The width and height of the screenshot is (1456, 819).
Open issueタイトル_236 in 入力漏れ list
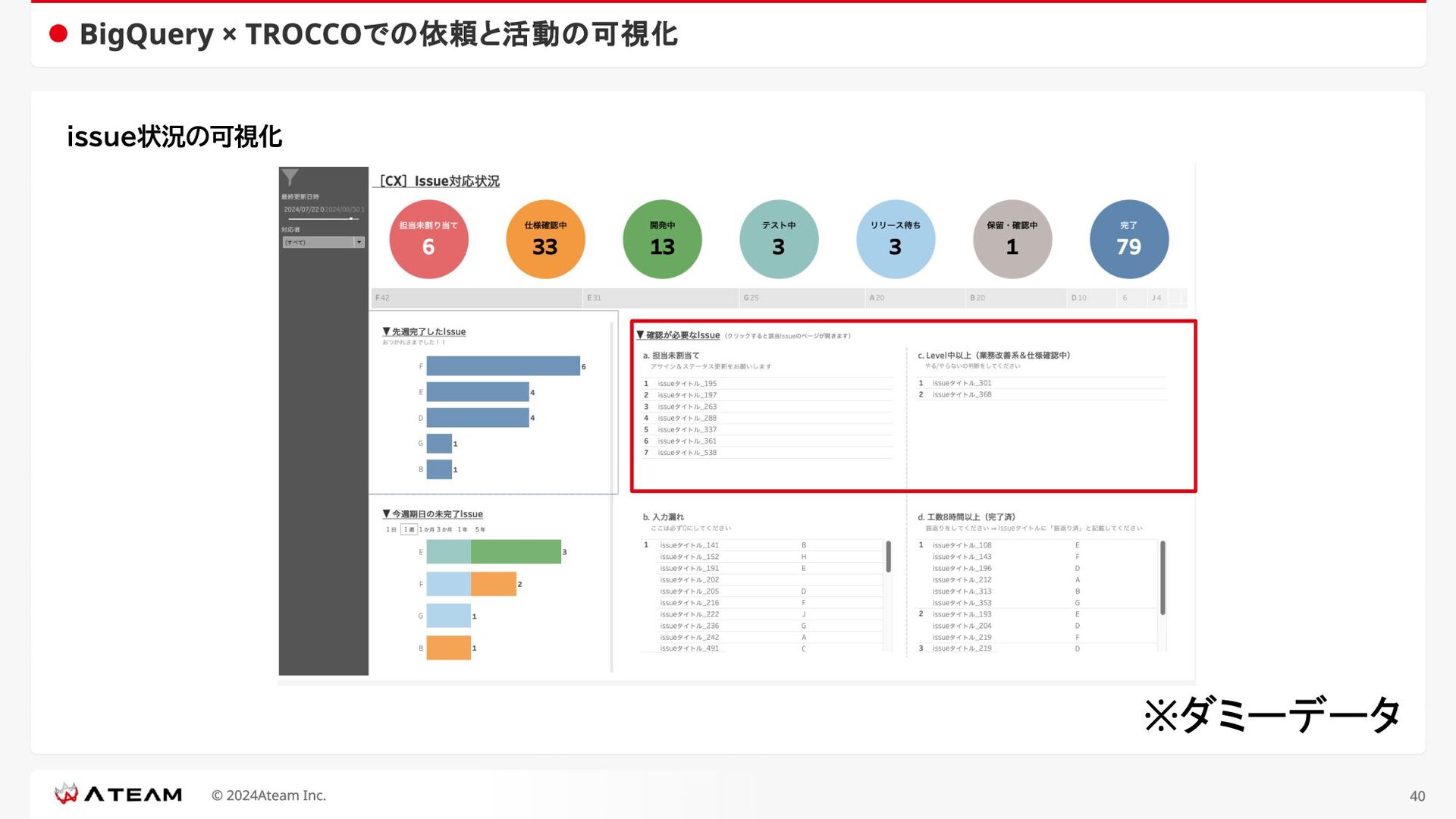[x=689, y=626]
